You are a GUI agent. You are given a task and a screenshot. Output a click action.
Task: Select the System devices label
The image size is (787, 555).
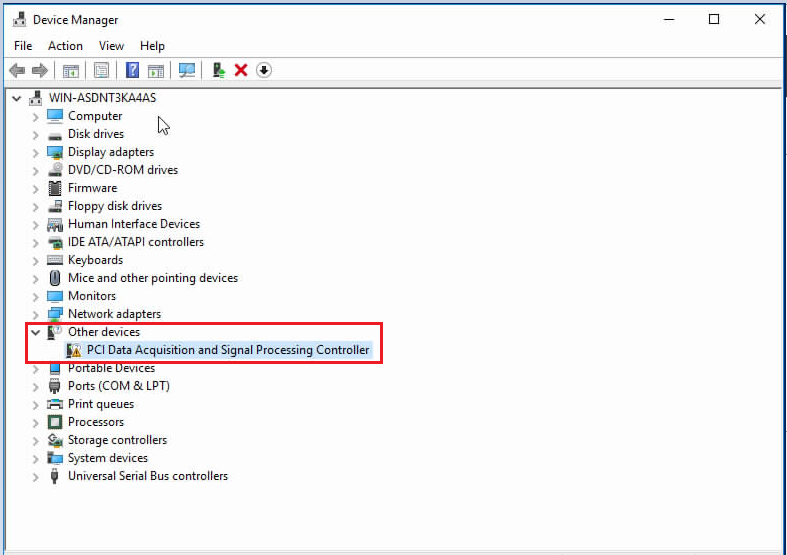[108, 458]
